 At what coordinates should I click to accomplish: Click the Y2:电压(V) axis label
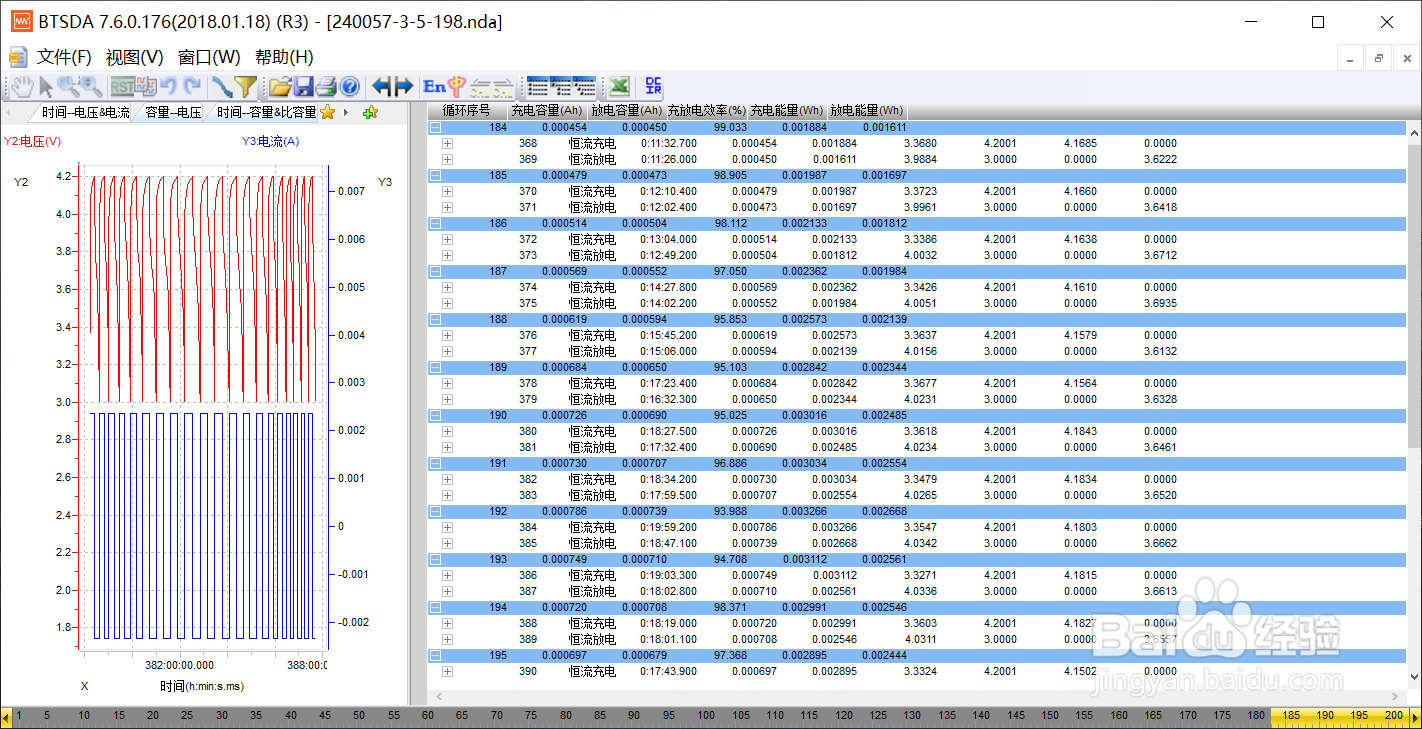[33, 142]
